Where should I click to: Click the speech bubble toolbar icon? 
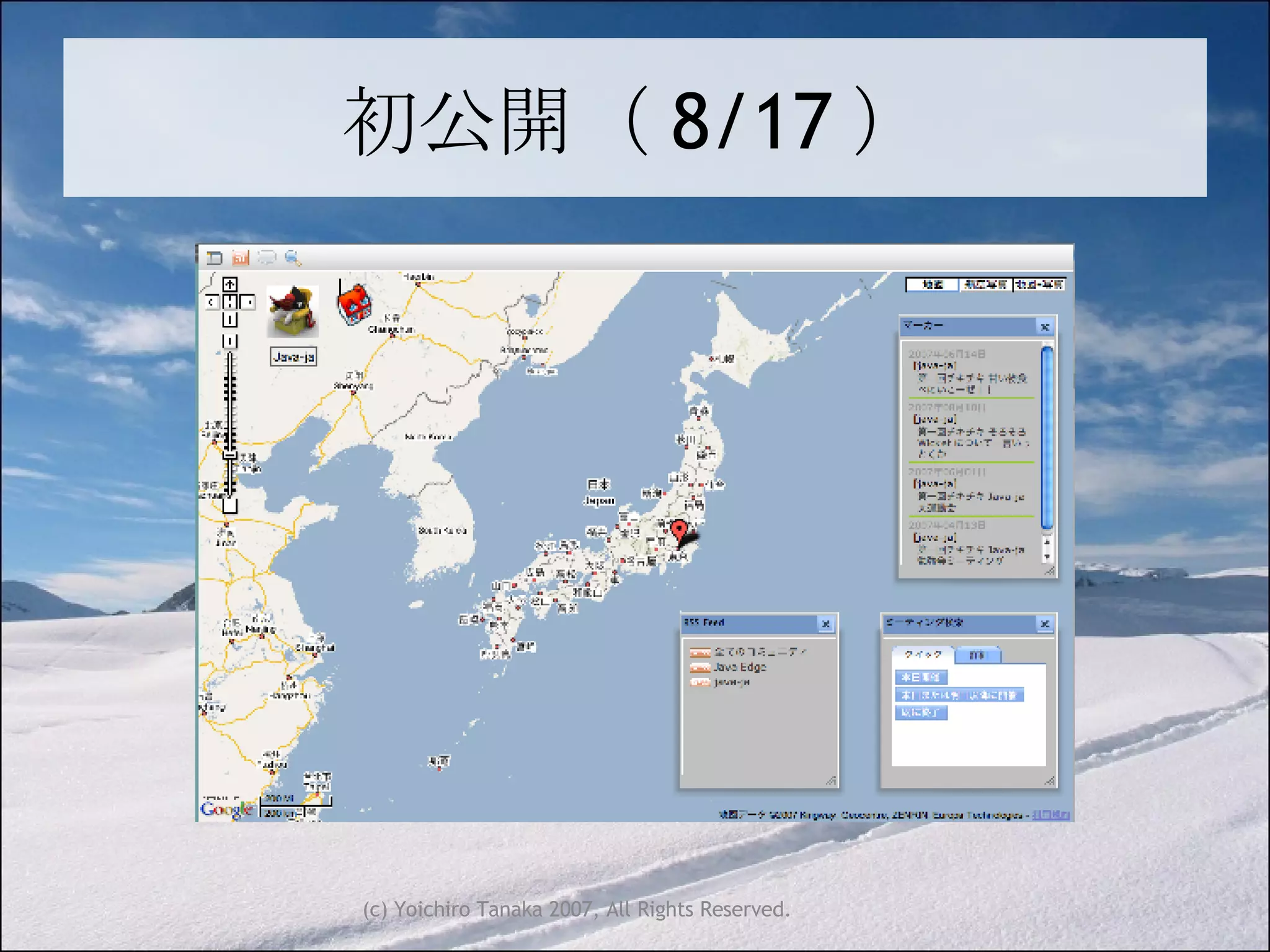pos(267,257)
